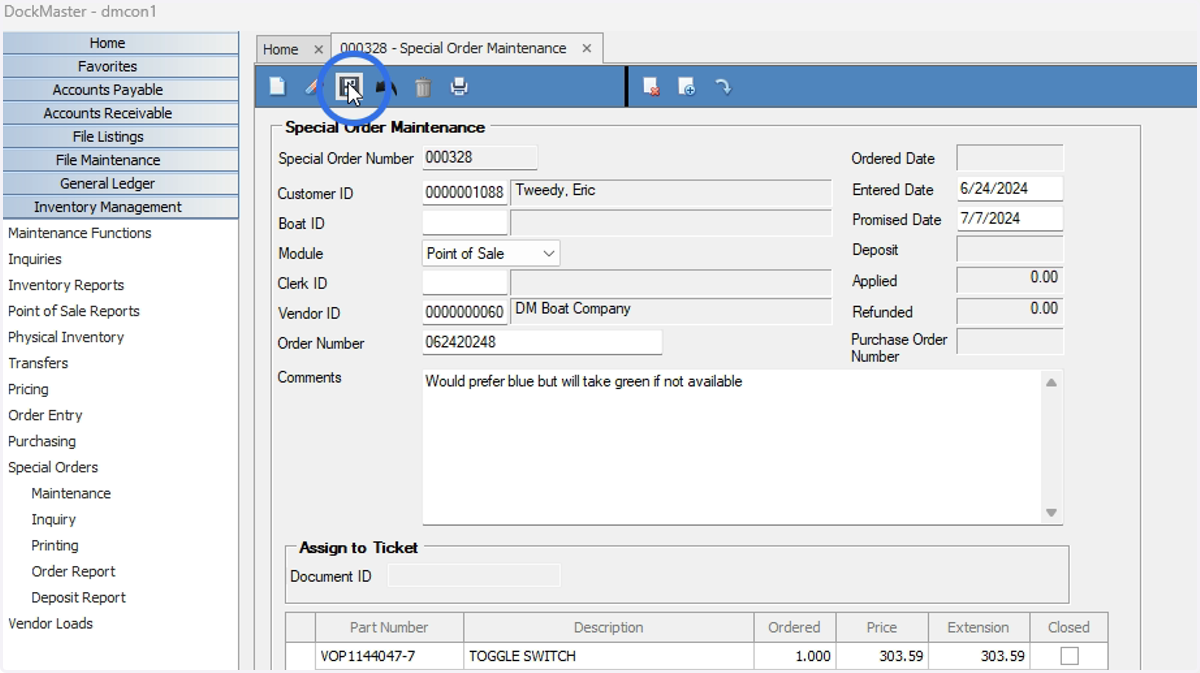Viewport: 1200px width, 673px height.
Task: Click the customer name field Tweedy, Eric
Action: pyautogui.click(x=670, y=193)
